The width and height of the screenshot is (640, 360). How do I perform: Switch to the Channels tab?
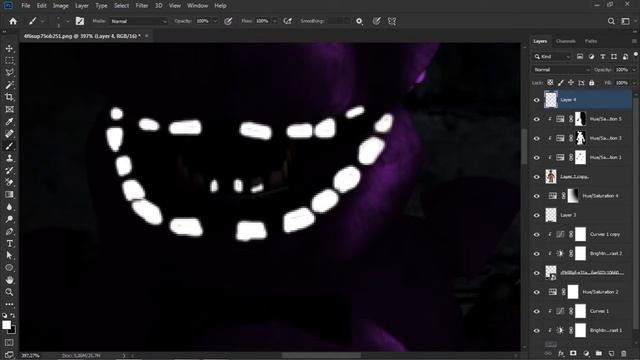pos(566,41)
